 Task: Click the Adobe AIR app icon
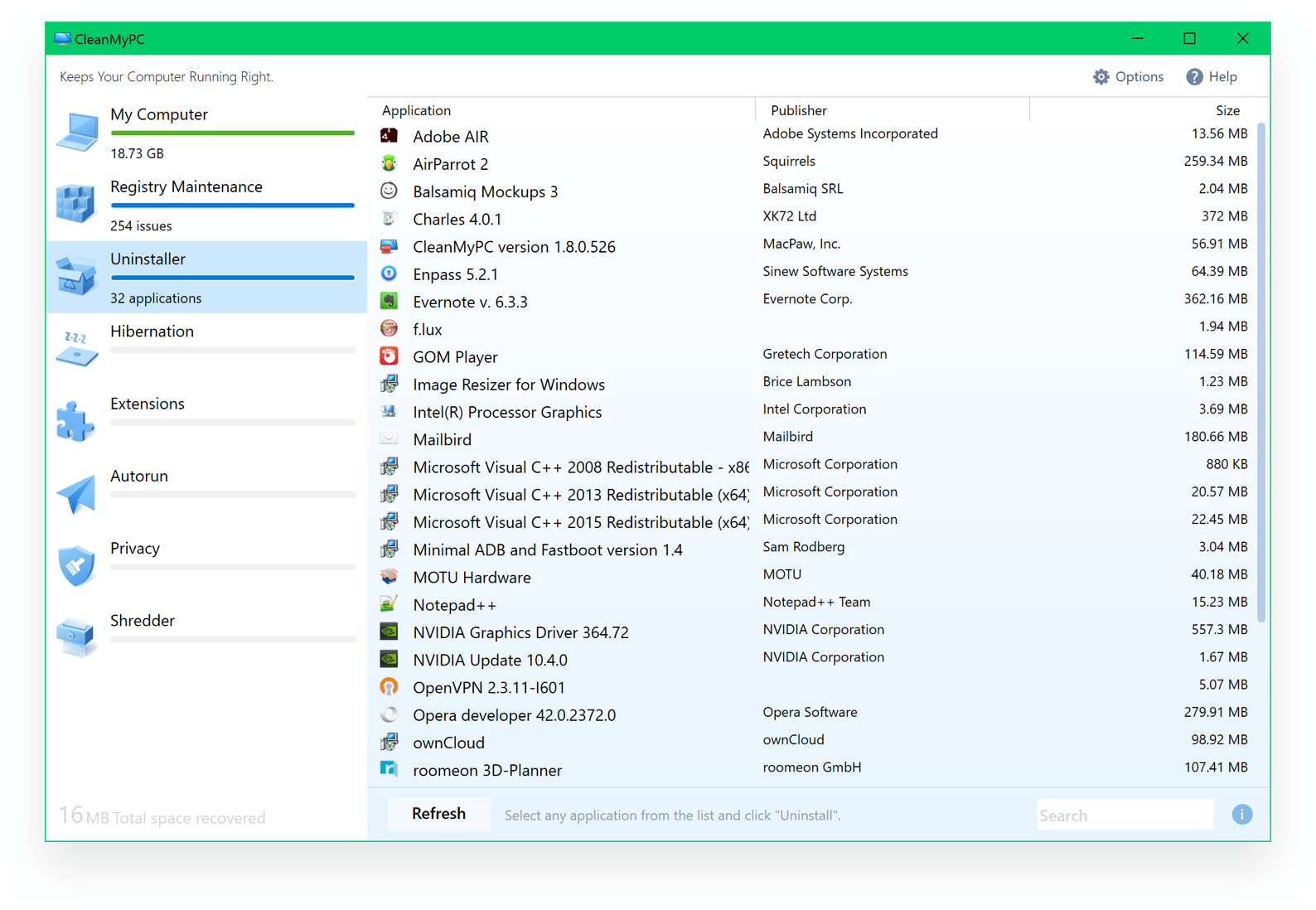[389, 135]
